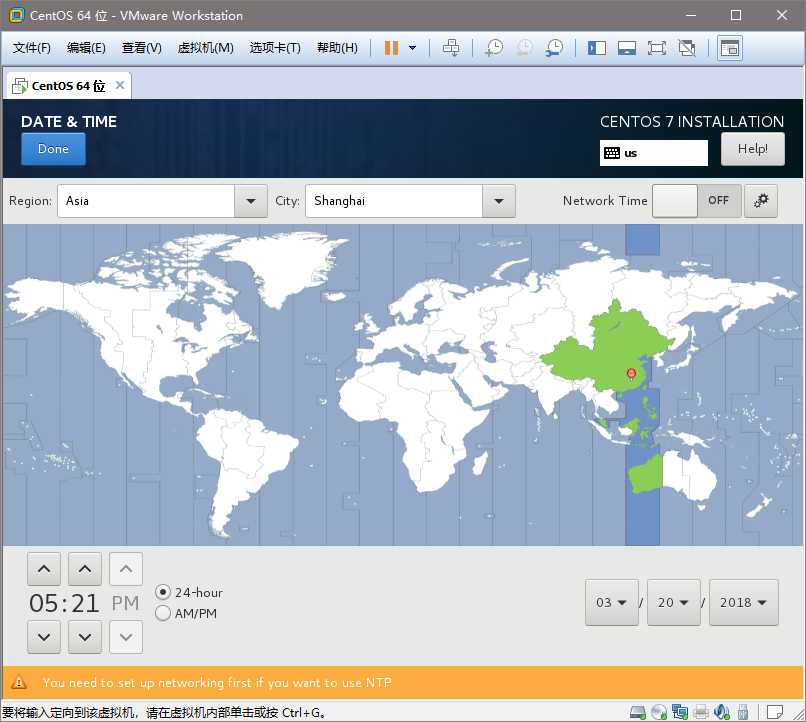Viewport: 806px width, 722px height.
Task: Select the 24-hour radio button
Action: click(163, 593)
